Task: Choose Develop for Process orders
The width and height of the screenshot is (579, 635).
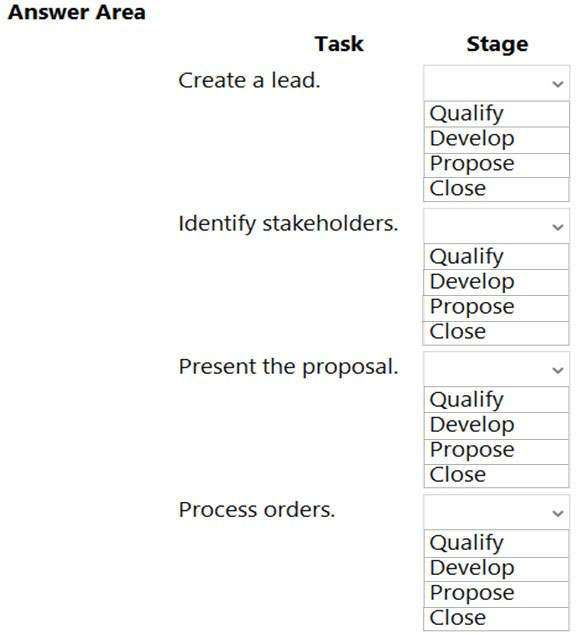Action: [x=496, y=569]
